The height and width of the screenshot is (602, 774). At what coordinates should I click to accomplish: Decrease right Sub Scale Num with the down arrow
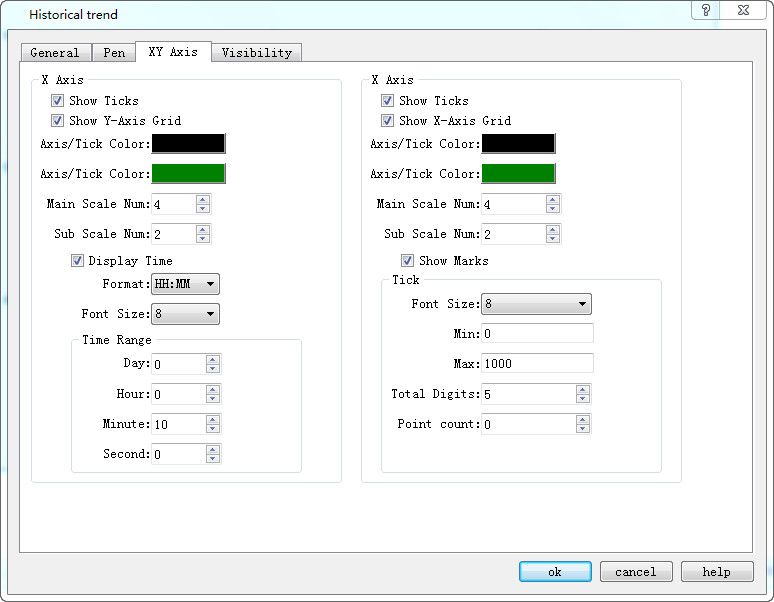(x=553, y=239)
